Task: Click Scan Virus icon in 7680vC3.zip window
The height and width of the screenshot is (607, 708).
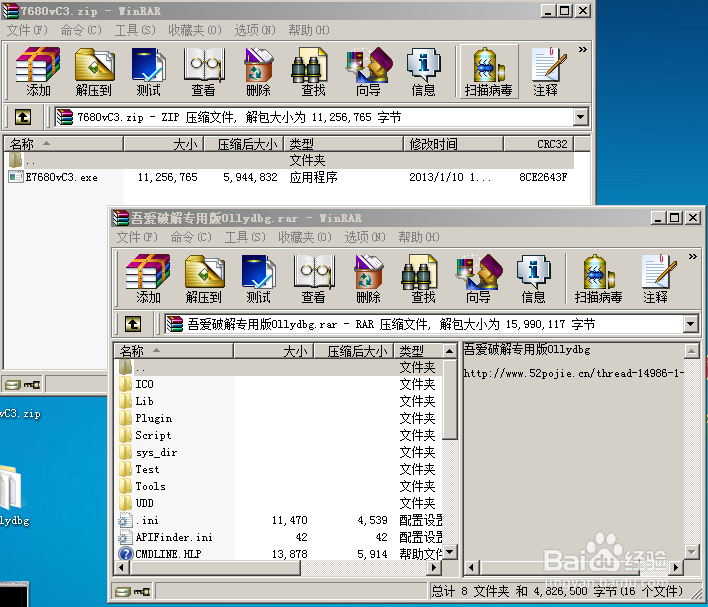Action: (488, 72)
